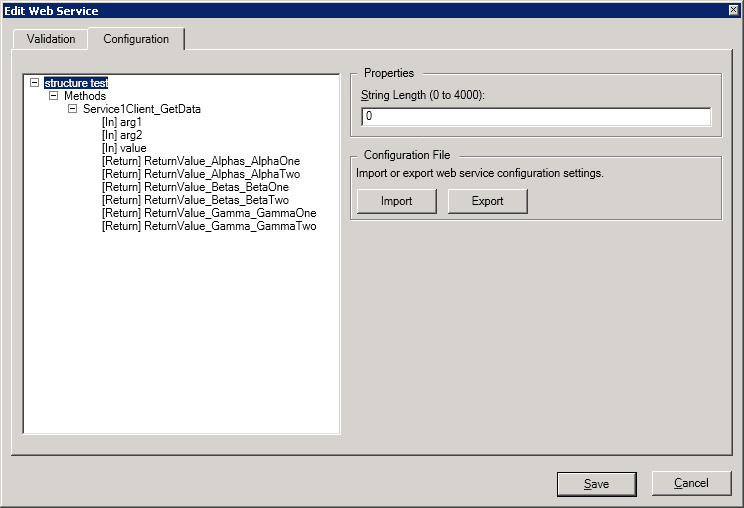Select ReturnValue_Betas_BetaTwo in the tree

[195, 200]
